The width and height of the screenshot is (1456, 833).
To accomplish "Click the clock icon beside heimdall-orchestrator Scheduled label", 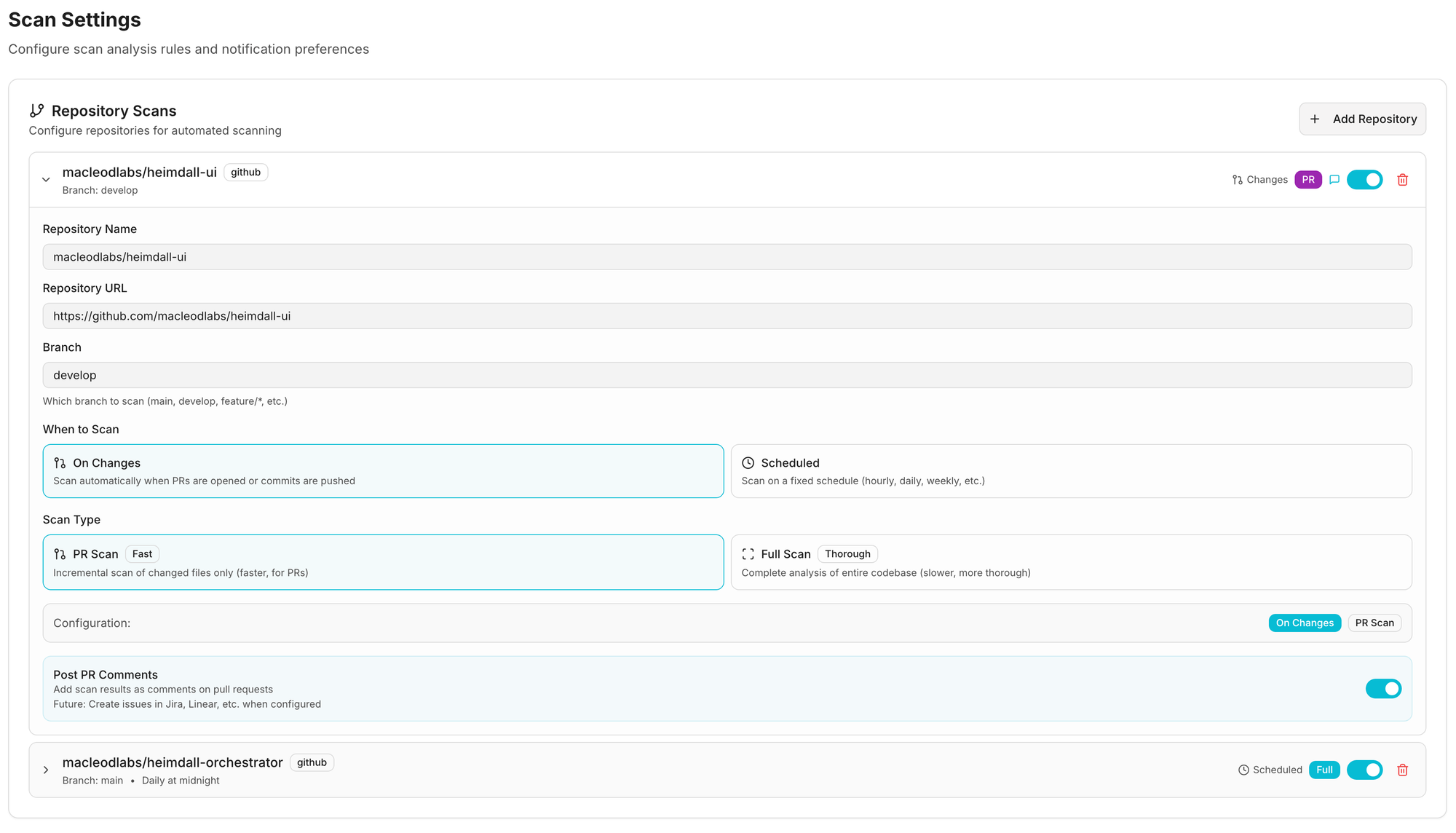I will point(1243,770).
